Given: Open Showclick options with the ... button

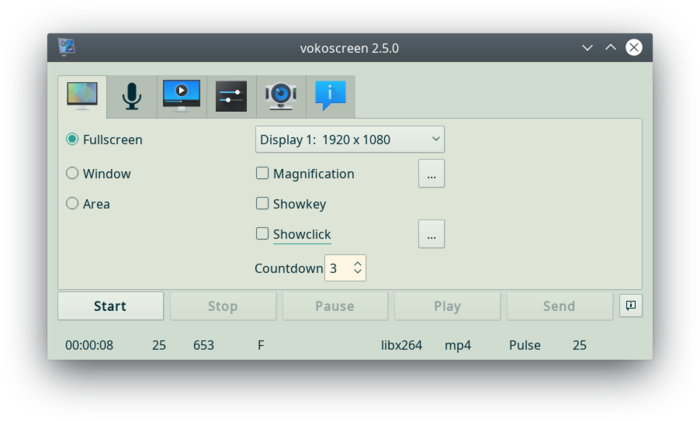Looking at the screenshot, I should click(431, 233).
